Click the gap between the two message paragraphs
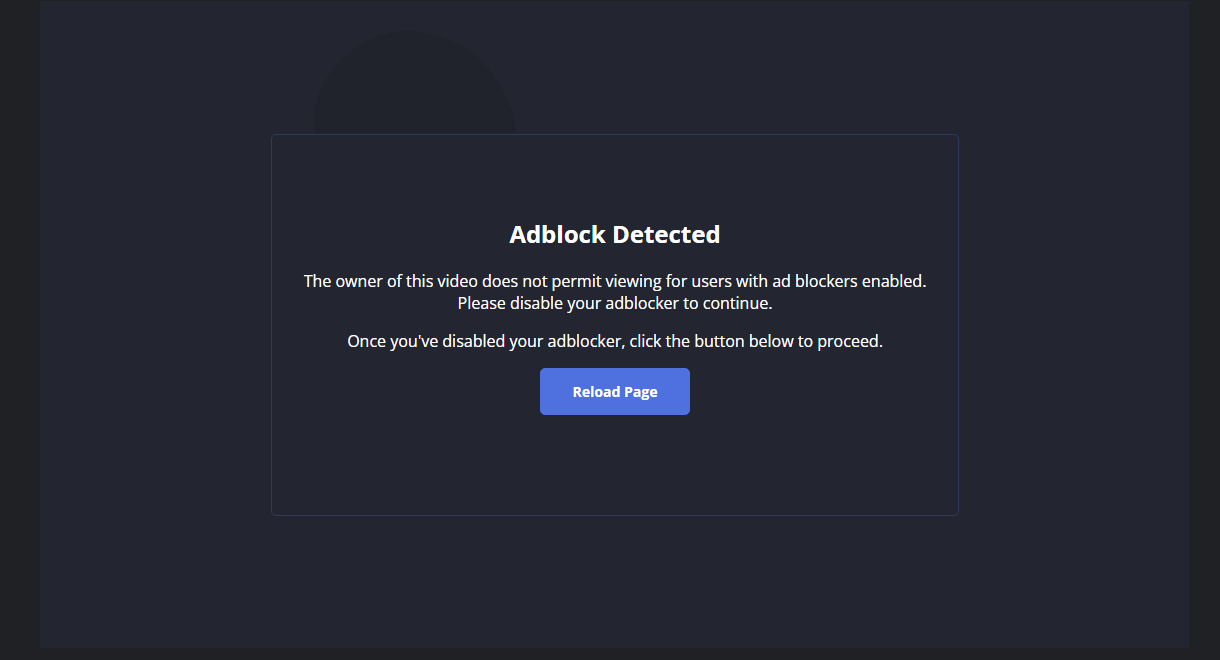Image resolution: width=1220 pixels, height=660 pixels. pos(614,321)
